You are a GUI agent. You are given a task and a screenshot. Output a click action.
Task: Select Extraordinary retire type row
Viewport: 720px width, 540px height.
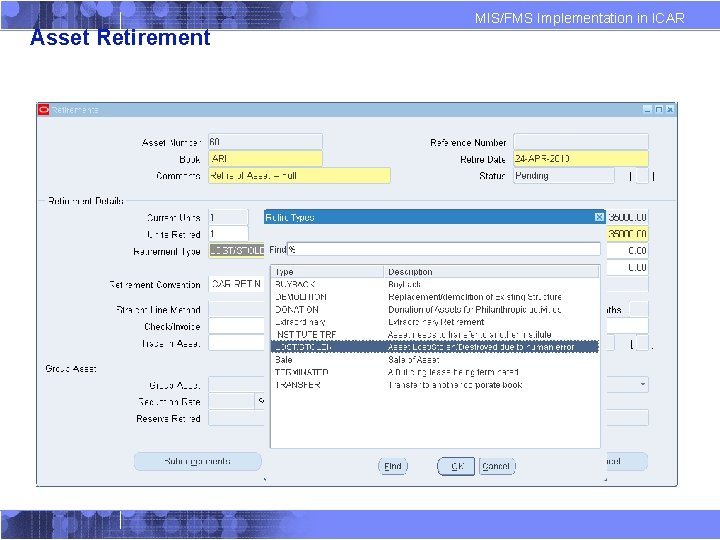pos(434,322)
